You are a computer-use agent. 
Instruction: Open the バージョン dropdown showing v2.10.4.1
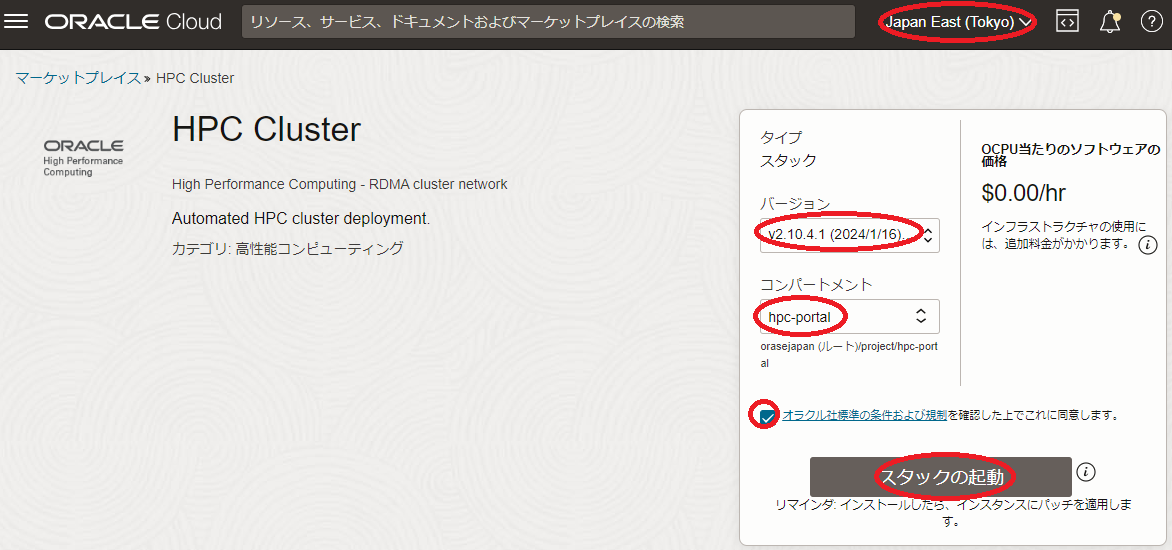point(849,235)
